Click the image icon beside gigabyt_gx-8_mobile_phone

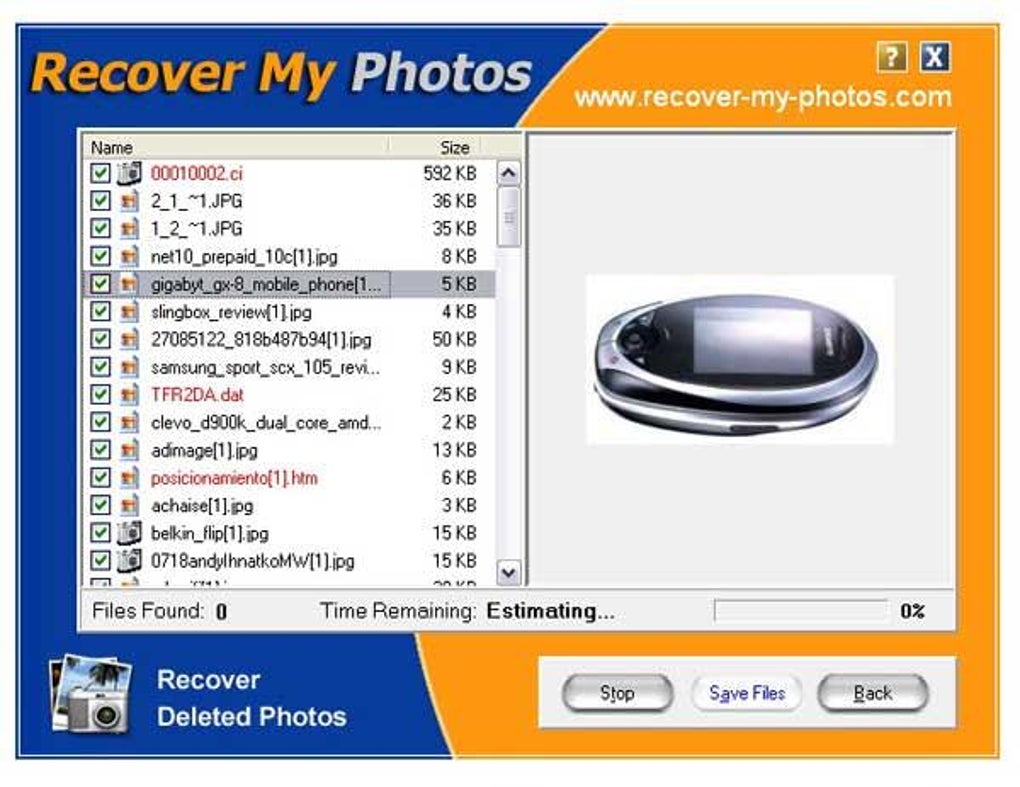pos(129,284)
